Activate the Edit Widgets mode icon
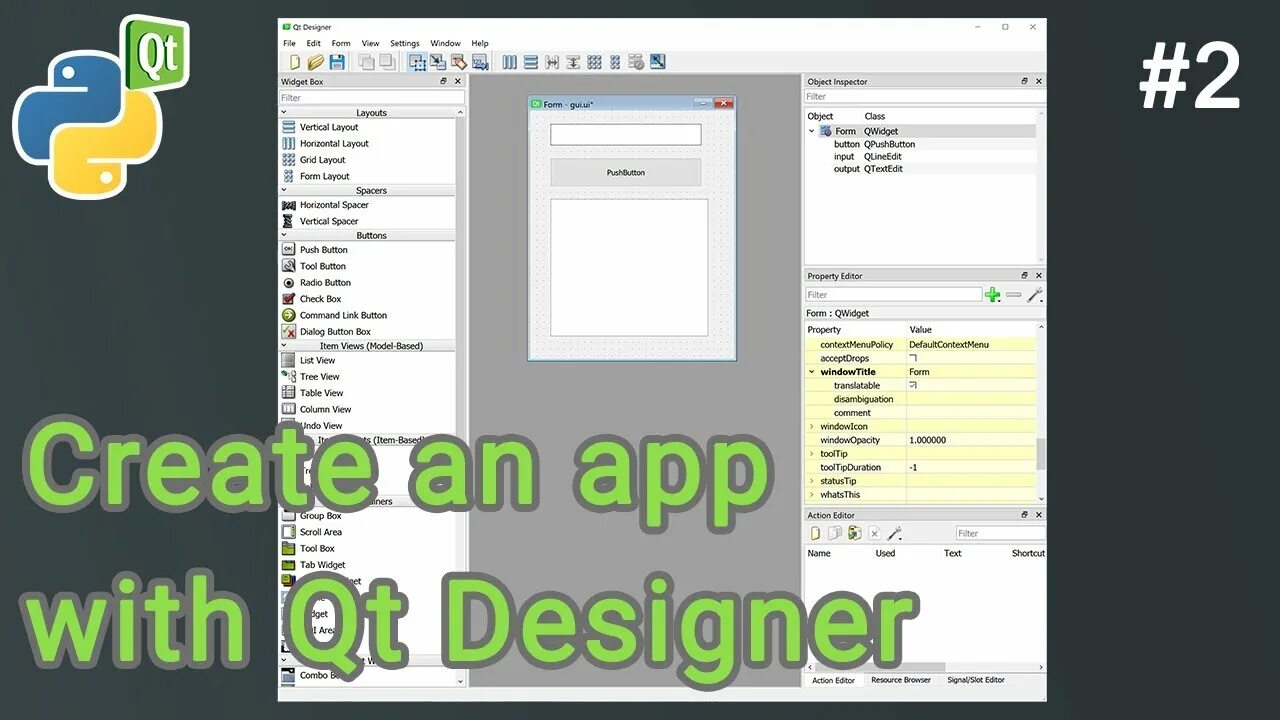 pos(417,62)
